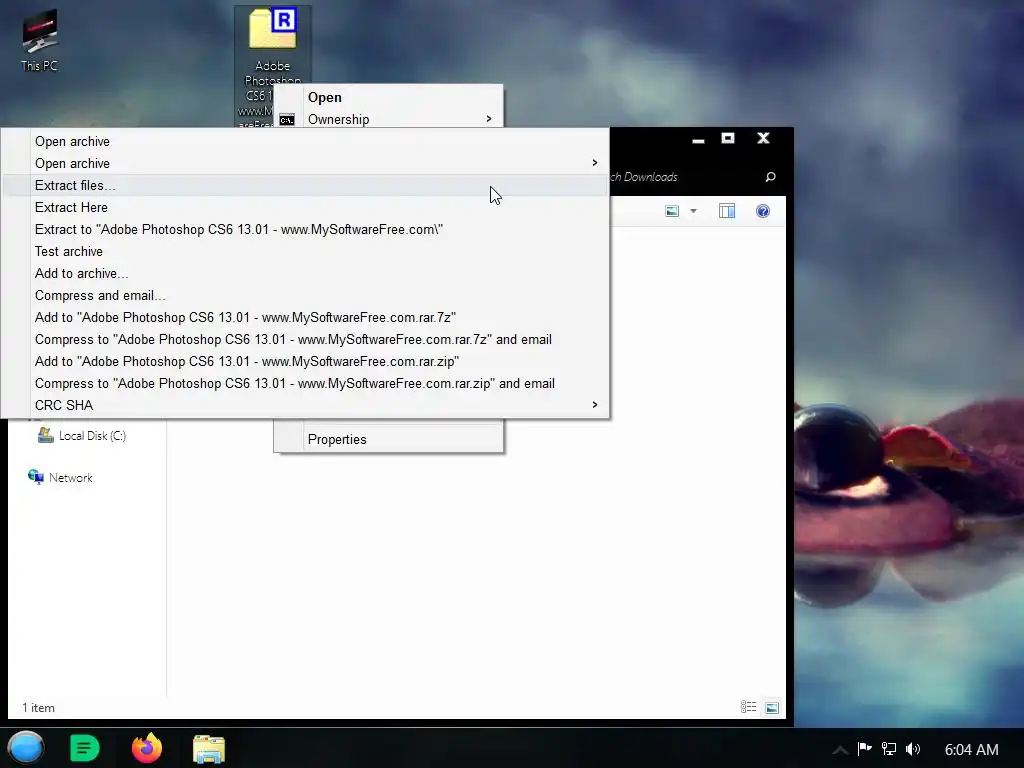Choose Compress and email...
The width and height of the screenshot is (1024, 768).
[x=305, y=295]
